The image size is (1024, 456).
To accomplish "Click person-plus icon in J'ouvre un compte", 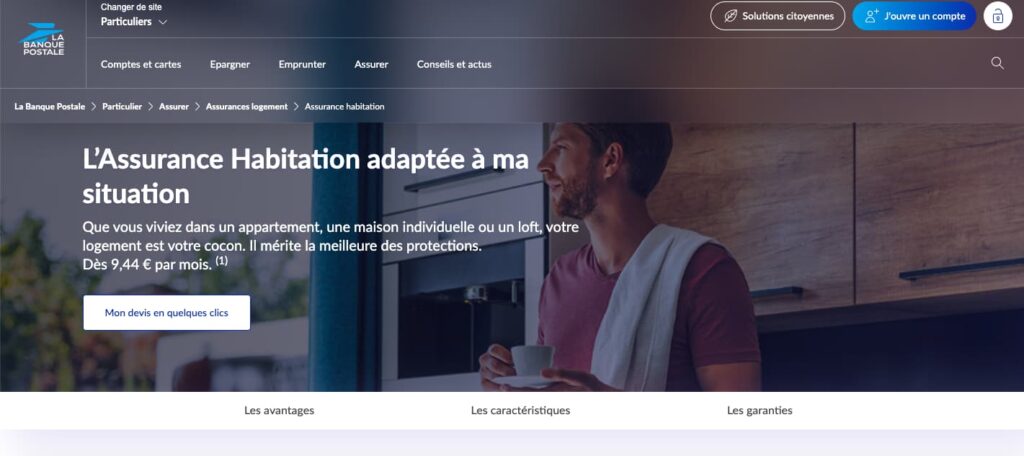I will click(x=872, y=16).
